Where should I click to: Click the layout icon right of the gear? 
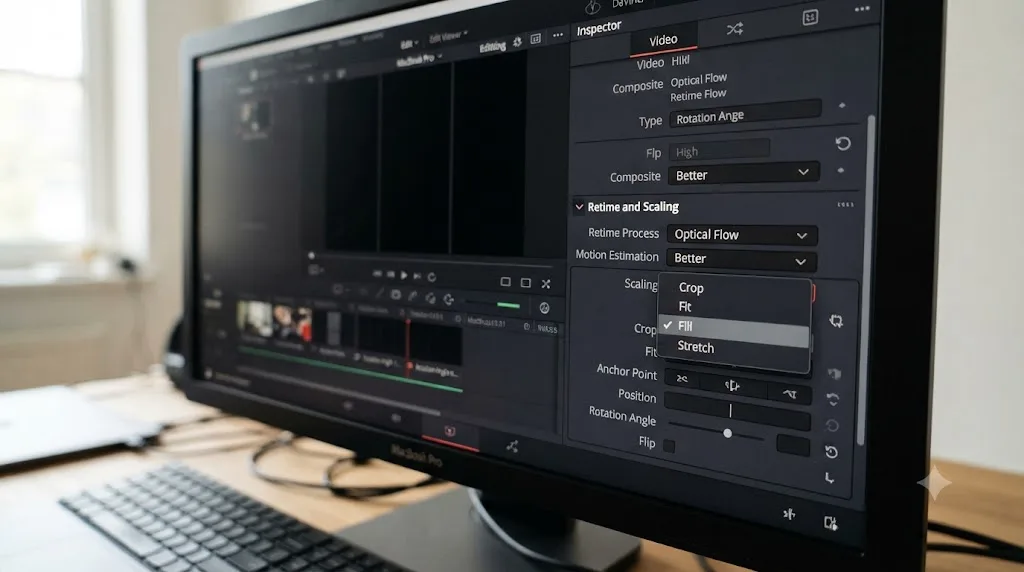tap(536, 39)
